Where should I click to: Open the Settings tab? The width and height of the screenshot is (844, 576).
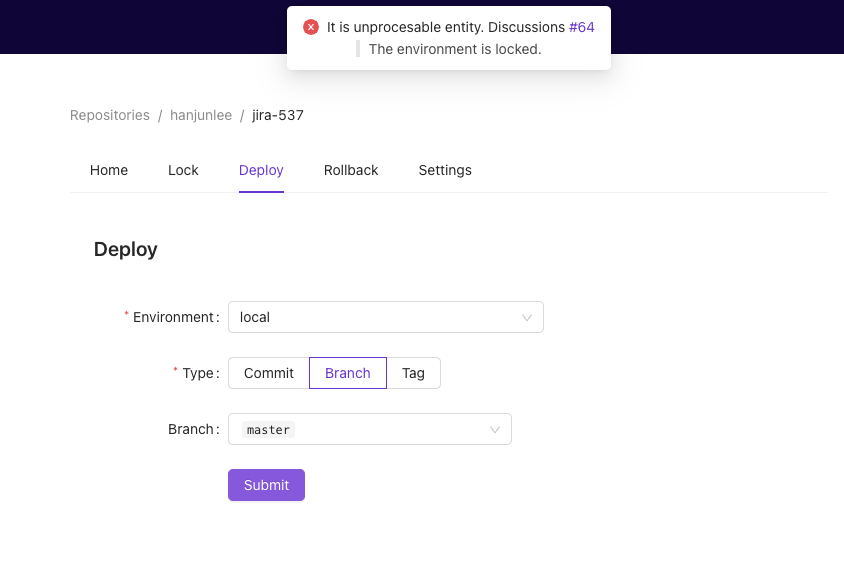click(x=445, y=170)
